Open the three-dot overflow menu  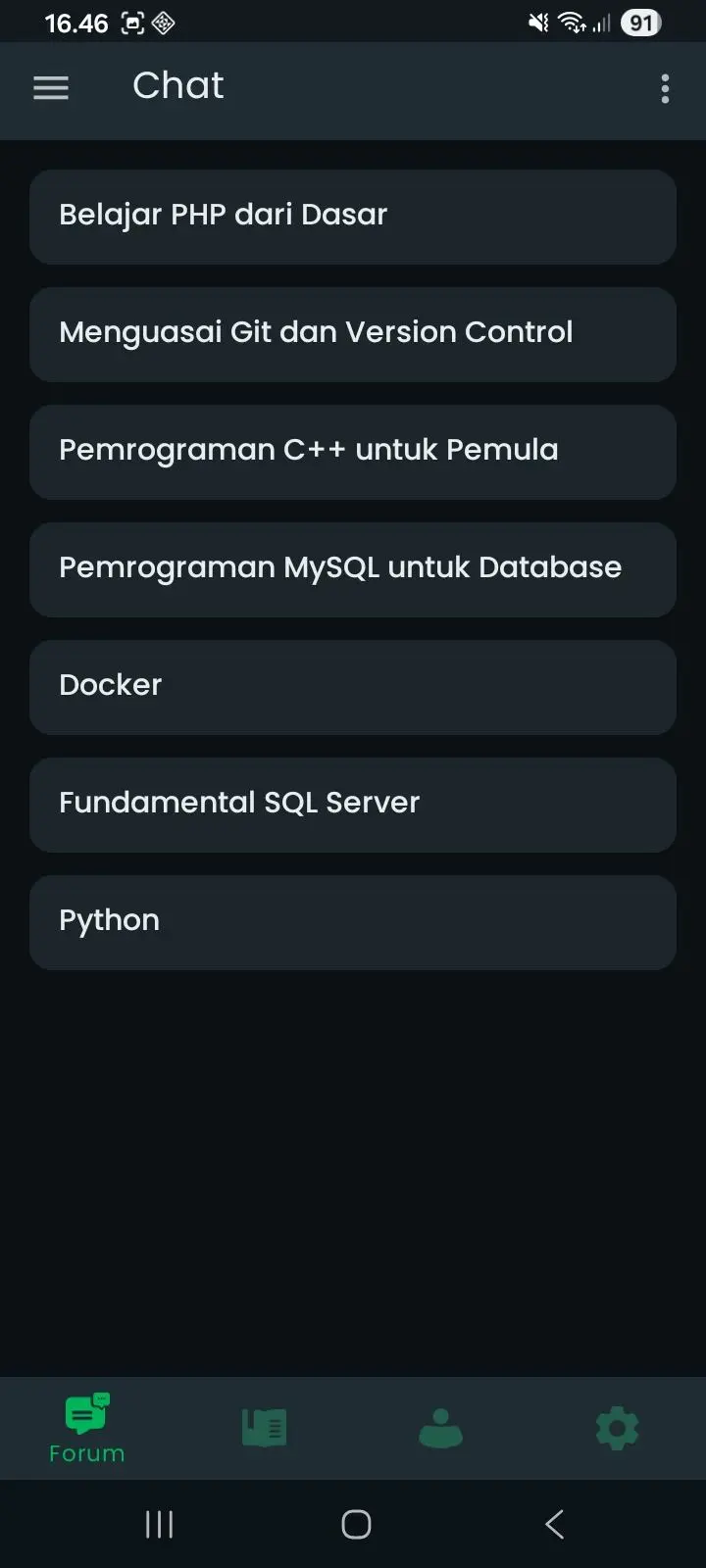tap(665, 88)
